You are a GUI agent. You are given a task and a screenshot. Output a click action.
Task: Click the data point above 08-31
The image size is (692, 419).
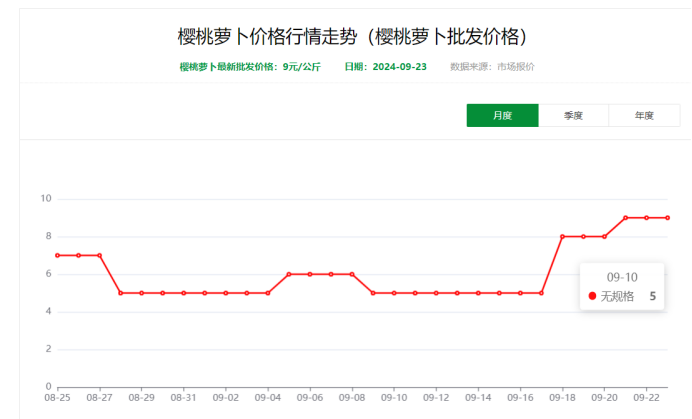pyautogui.click(x=184, y=293)
